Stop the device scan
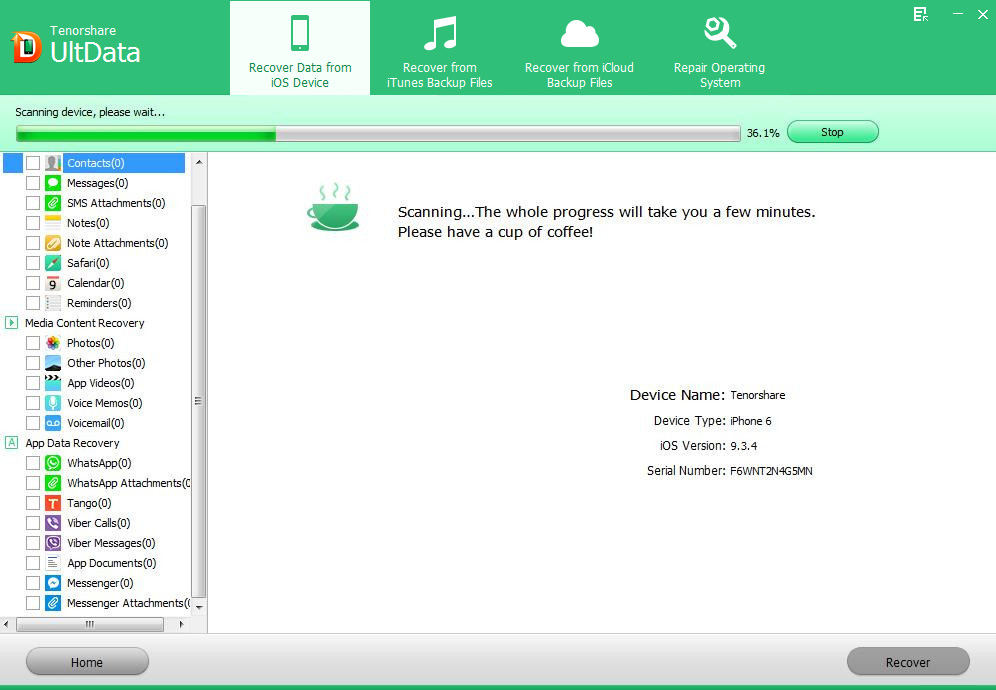Screen dimensions: 996x690 pos(833,132)
